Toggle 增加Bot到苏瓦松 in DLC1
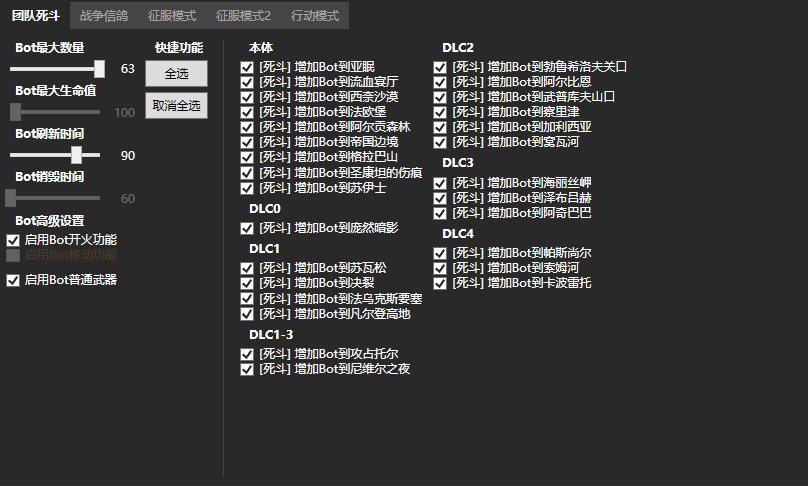 pos(247,269)
